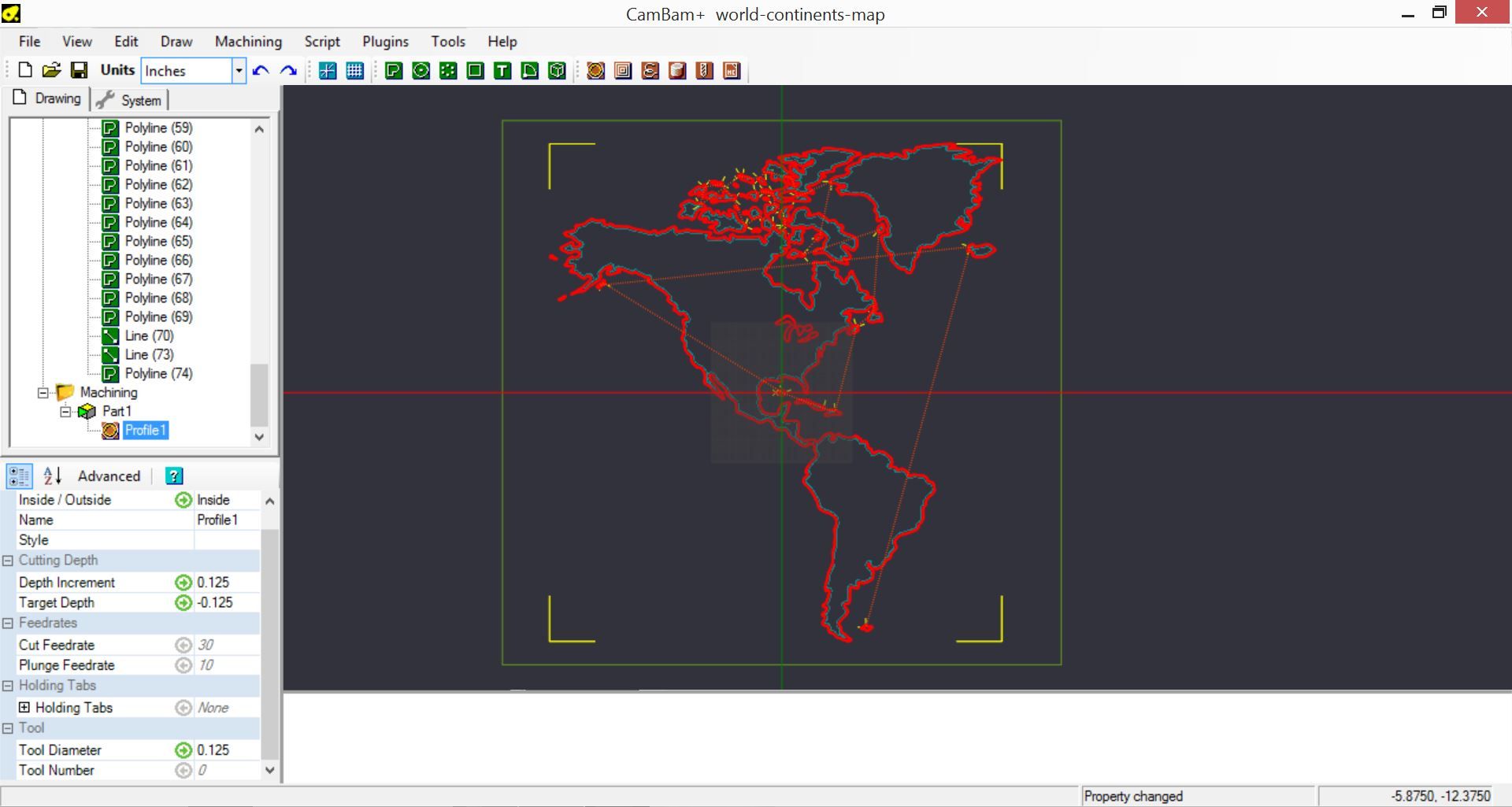1512x807 pixels.
Task: Open the Advanced properties view
Action: [108, 476]
